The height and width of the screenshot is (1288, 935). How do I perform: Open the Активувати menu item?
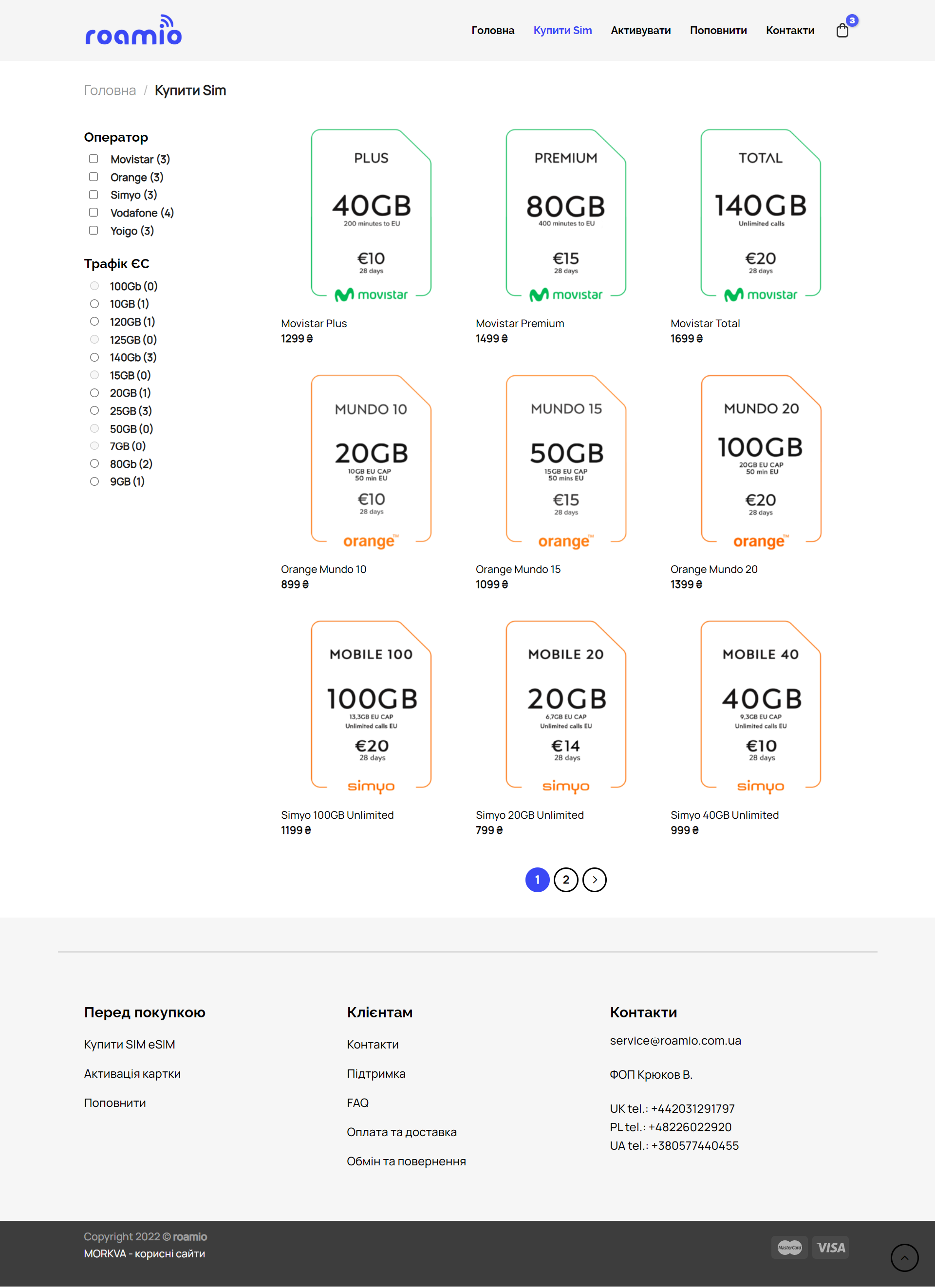tap(640, 31)
